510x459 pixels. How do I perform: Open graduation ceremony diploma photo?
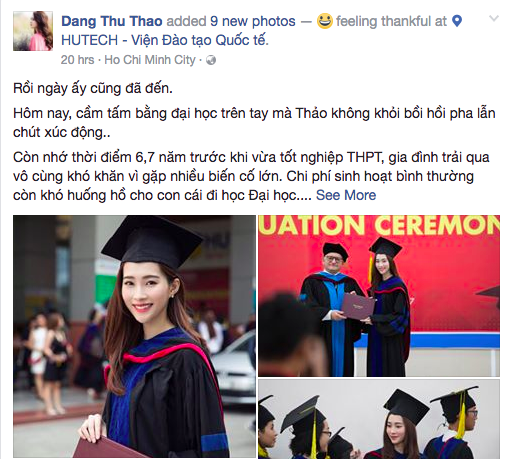tap(379, 296)
